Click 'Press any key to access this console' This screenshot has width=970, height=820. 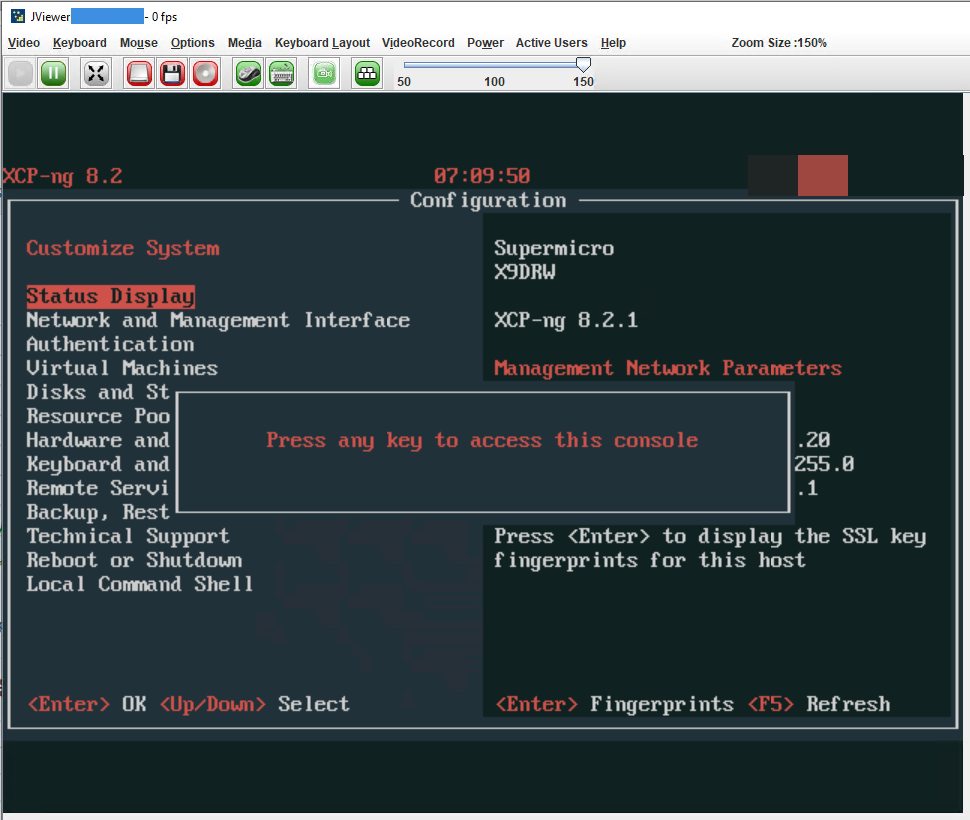pyautogui.click(x=482, y=440)
